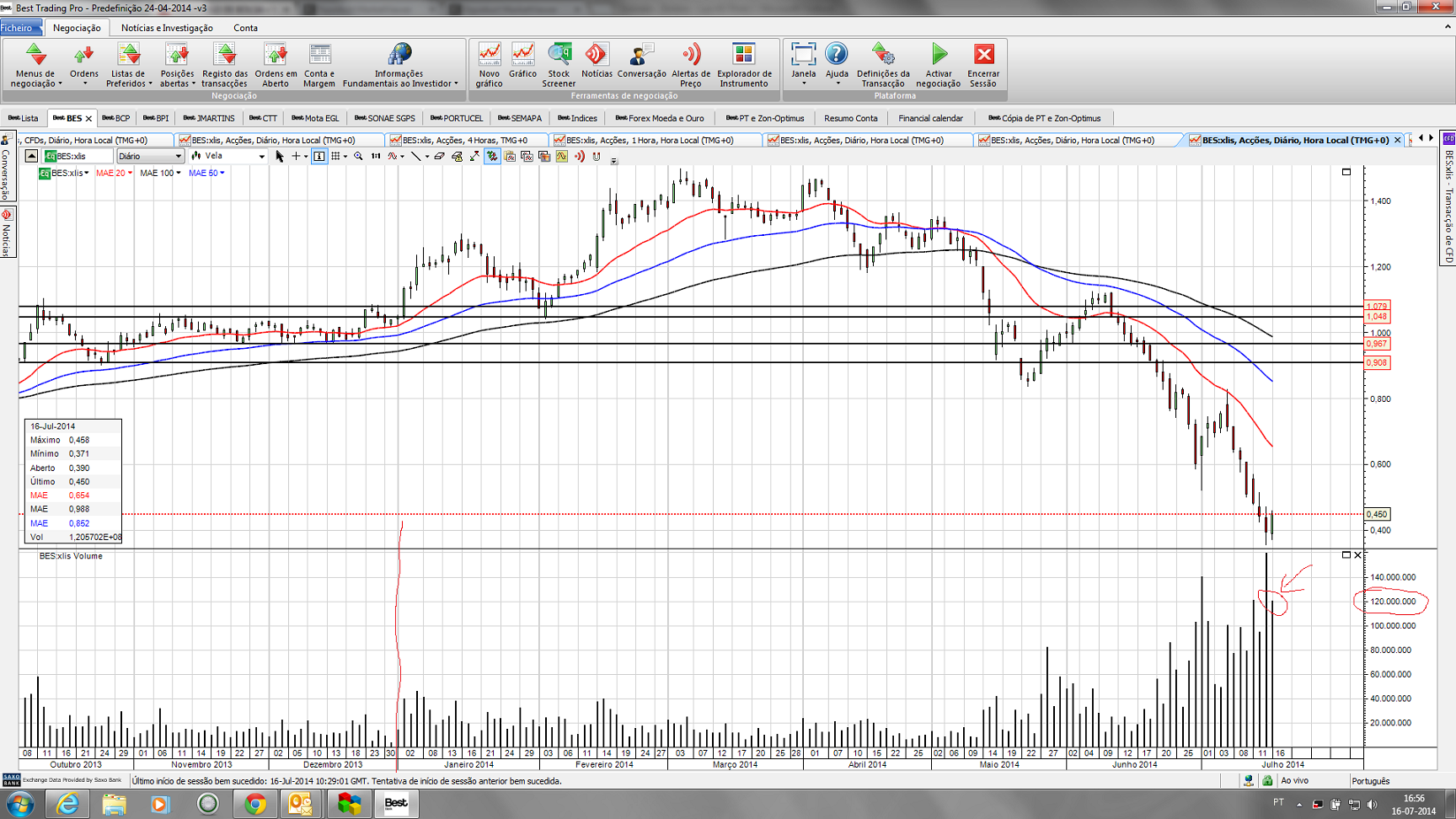The image size is (1456, 819).
Task: Expand the Diário period dropdown
Action: click(x=178, y=156)
